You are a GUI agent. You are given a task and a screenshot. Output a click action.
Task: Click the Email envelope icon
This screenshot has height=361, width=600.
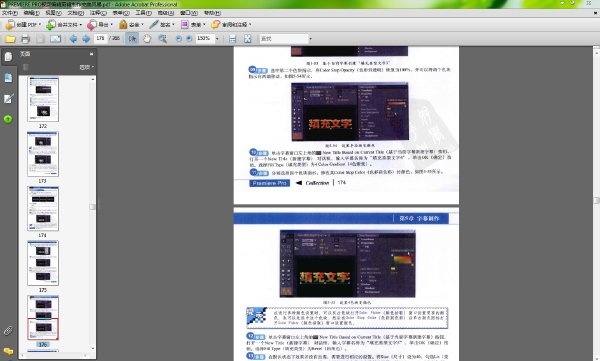point(55,39)
